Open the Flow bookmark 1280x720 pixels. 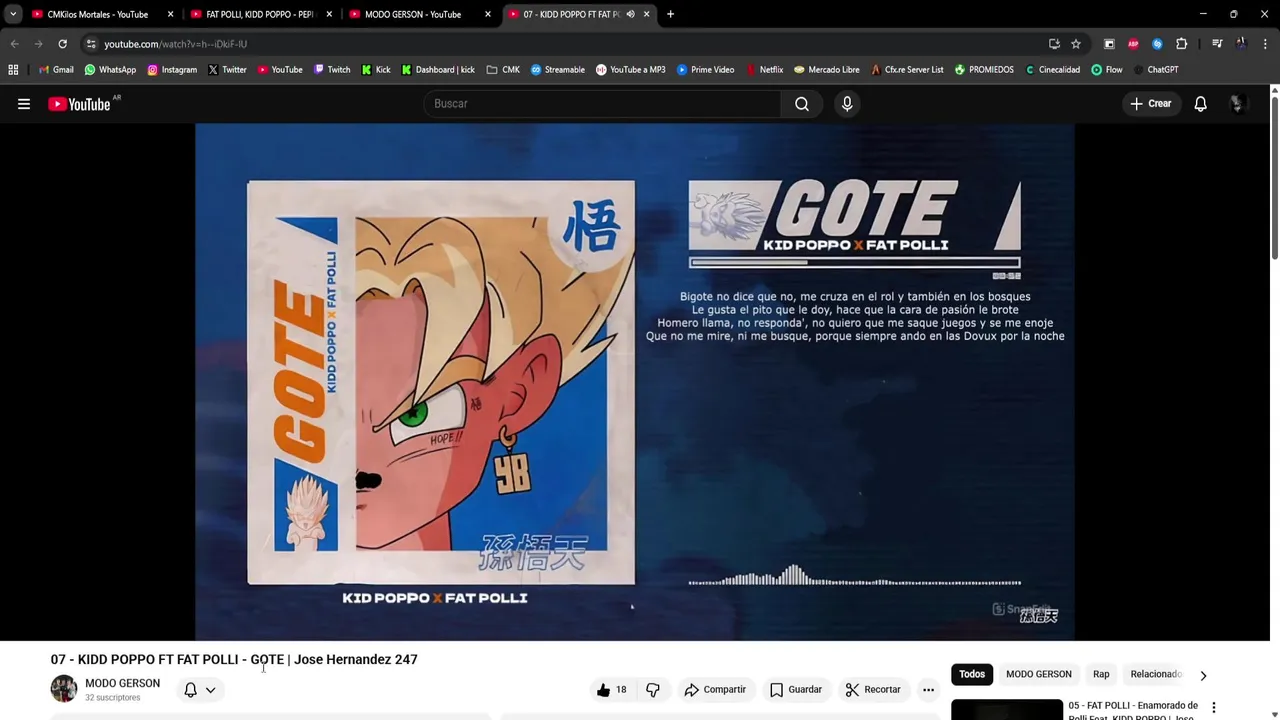pos(1107,70)
